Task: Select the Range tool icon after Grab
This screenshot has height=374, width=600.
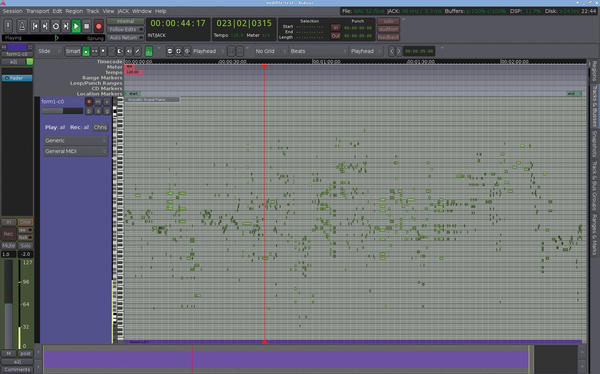Action: (95, 51)
